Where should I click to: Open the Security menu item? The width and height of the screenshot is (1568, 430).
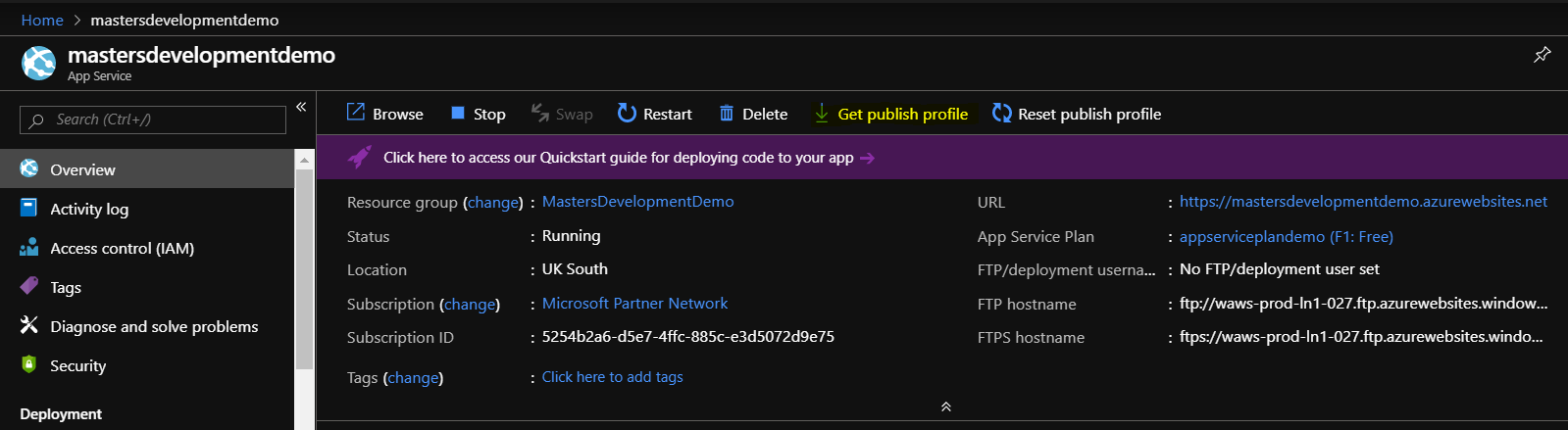click(x=77, y=365)
